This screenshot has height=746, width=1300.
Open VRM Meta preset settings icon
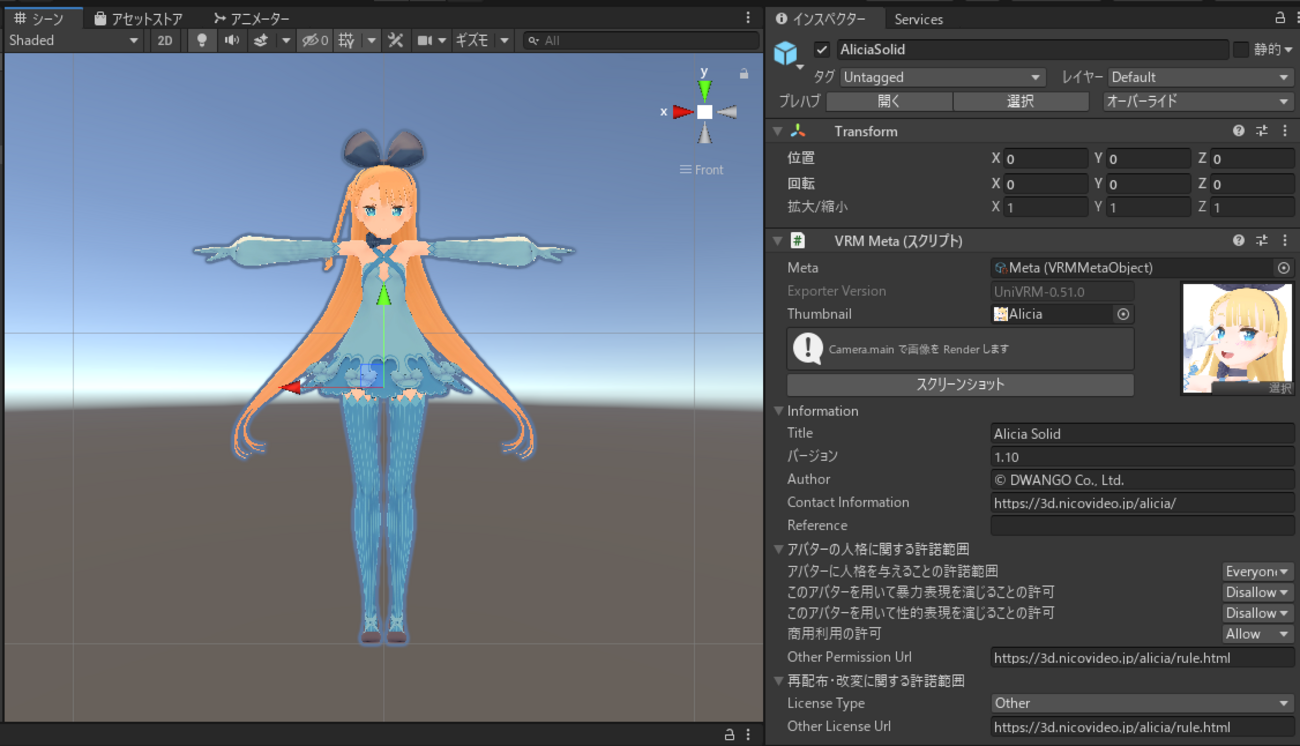pos(1262,241)
